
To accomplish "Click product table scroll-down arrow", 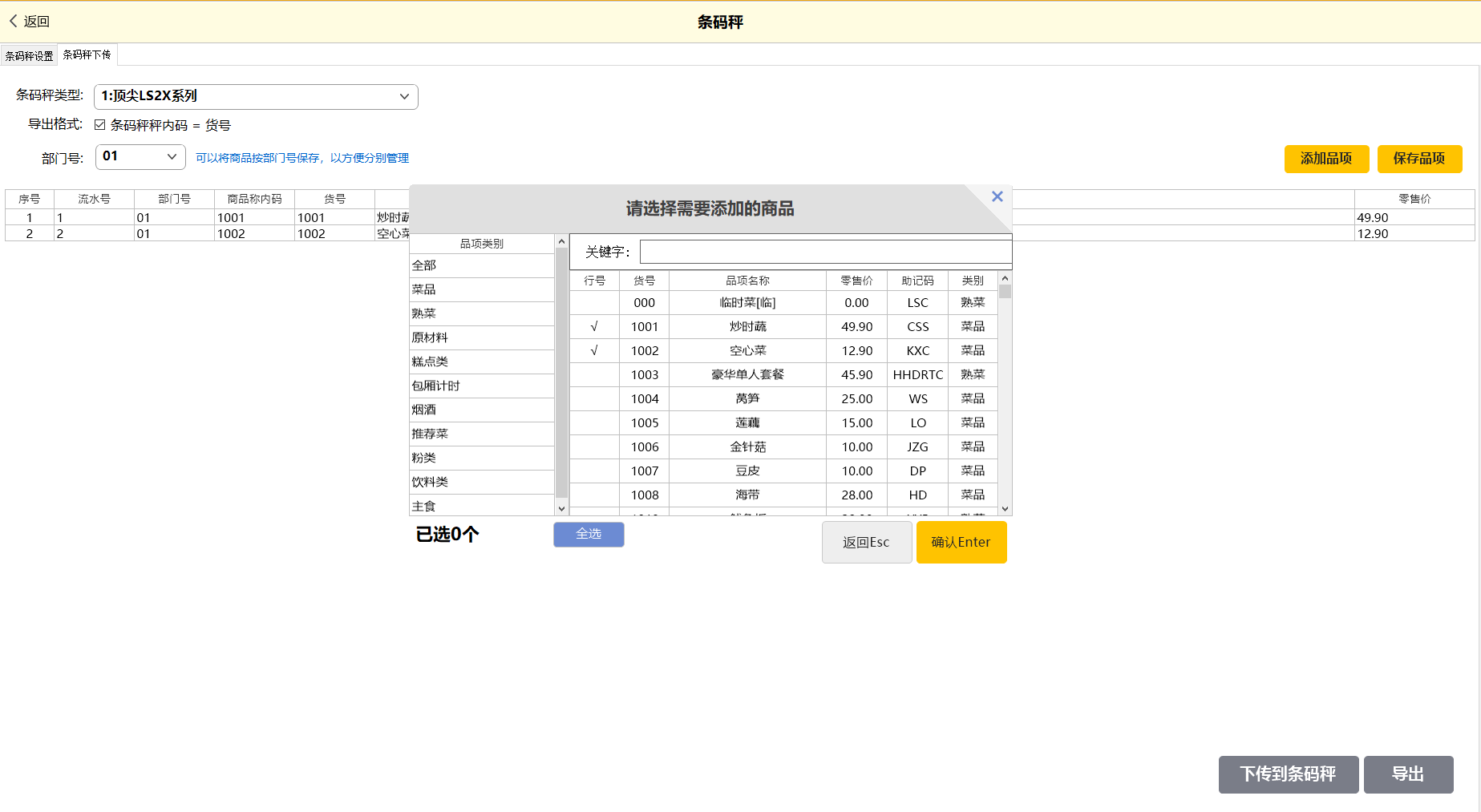I will click(x=1005, y=508).
